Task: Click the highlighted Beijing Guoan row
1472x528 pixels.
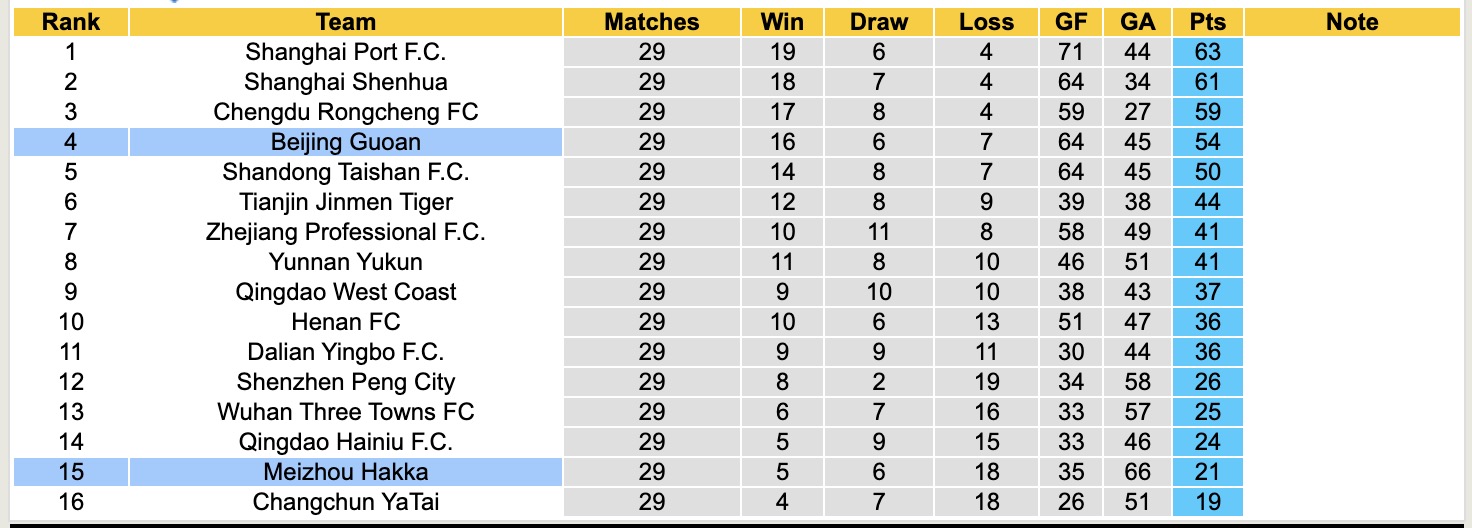Action: coord(345,142)
